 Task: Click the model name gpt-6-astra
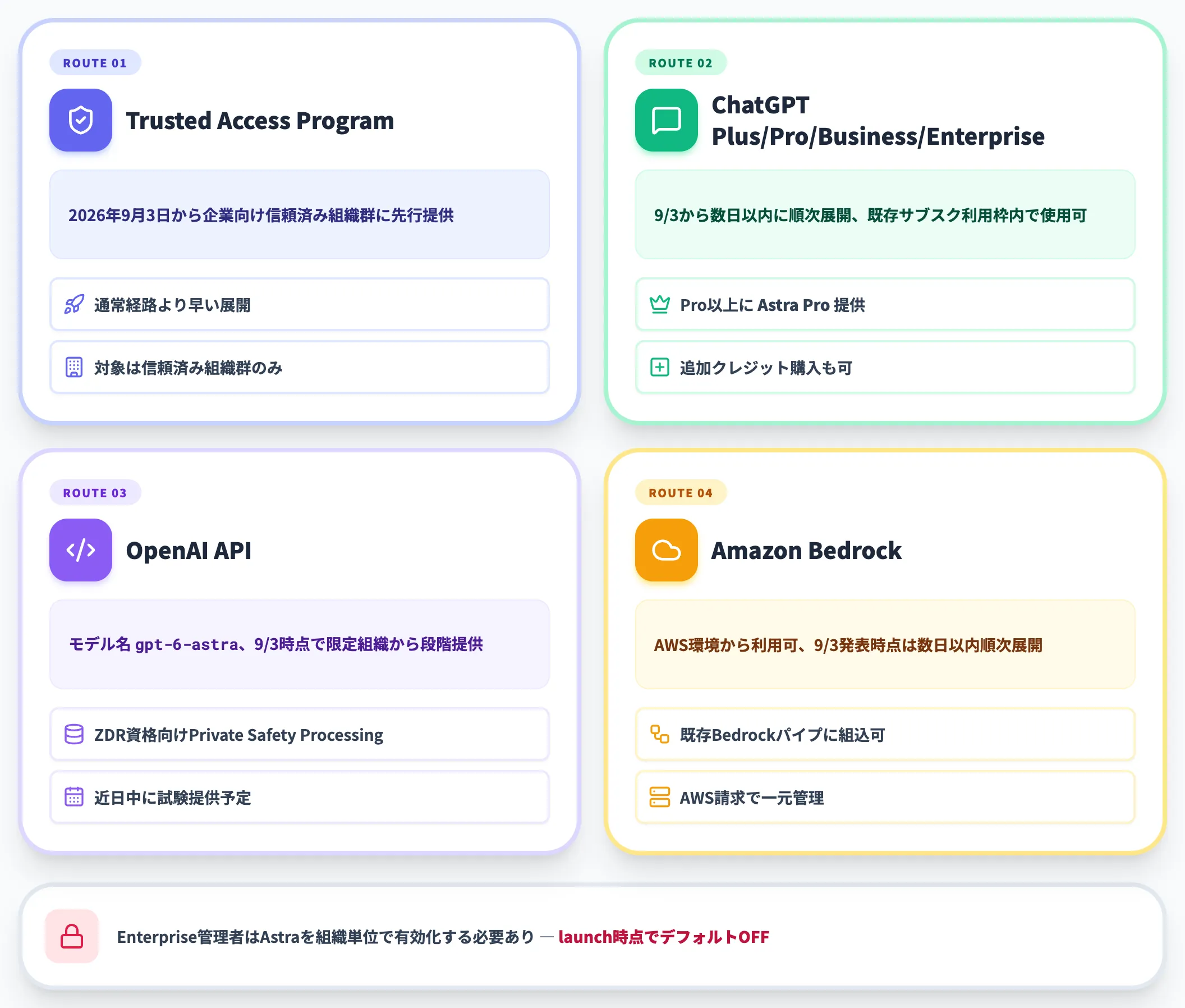[x=187, y=645]
